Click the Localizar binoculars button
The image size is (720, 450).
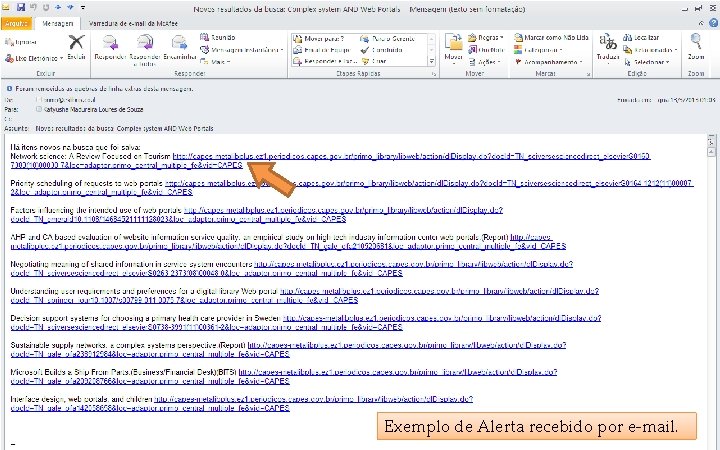[x=641, y=38]
